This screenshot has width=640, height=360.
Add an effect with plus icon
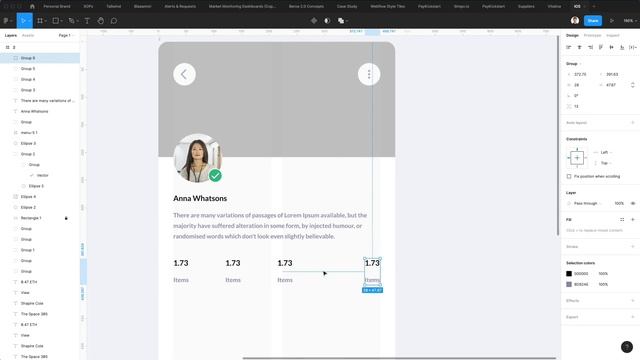[x=633, y=300]
